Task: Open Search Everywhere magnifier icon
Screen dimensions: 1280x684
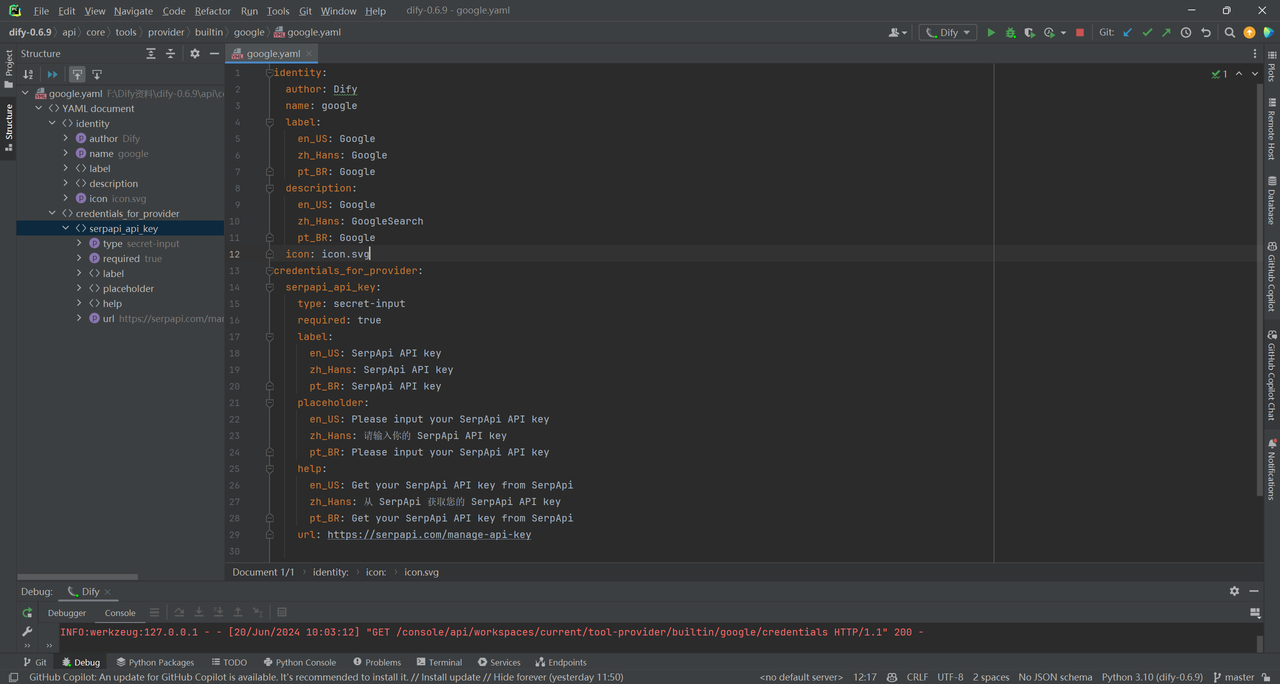Action: [1230, 33]
